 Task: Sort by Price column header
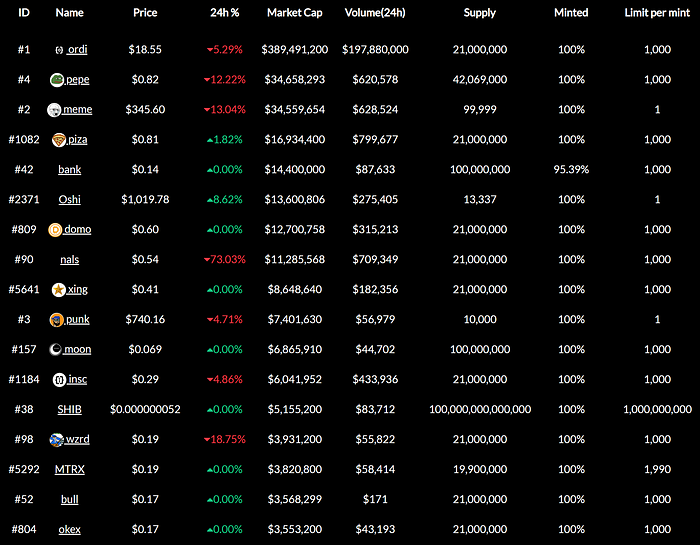(145, 13)
